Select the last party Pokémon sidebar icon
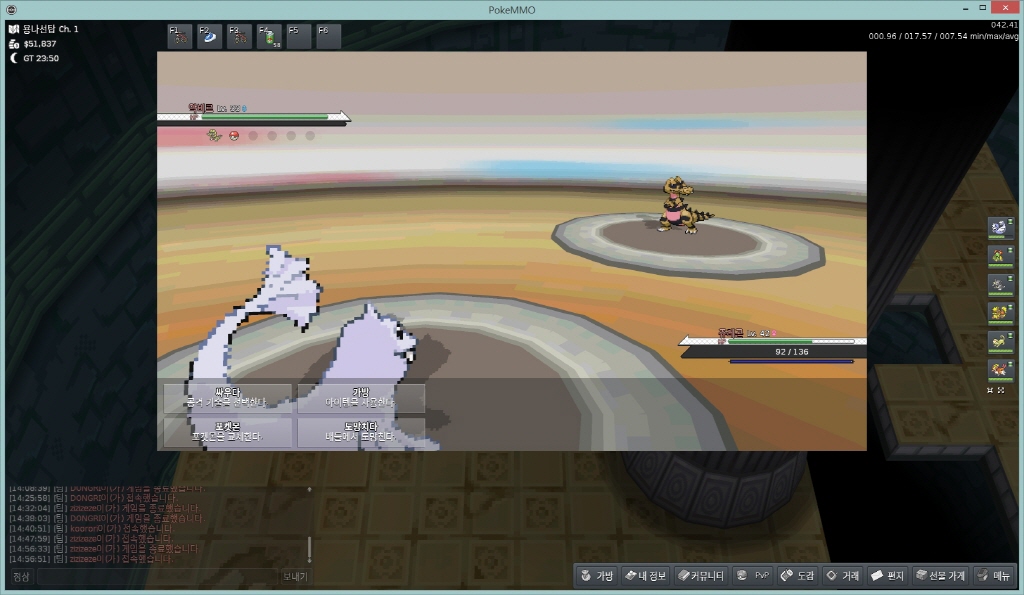Image resolution: width=1024 pixels, height=595 pixels. pyautogui.click(x=1000, y=370)
